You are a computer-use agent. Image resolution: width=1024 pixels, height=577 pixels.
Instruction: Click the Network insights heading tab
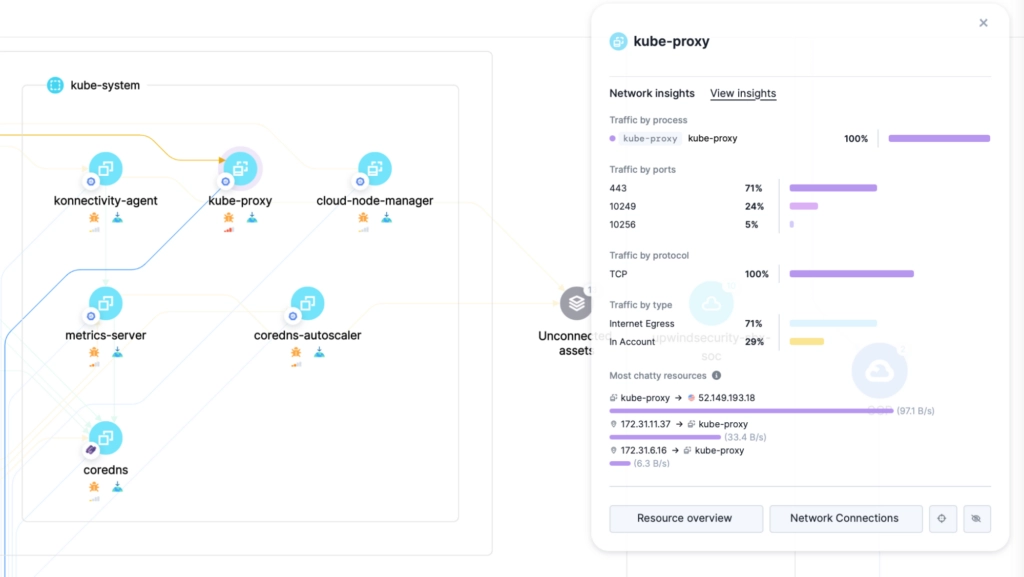[x=652, y=93]
